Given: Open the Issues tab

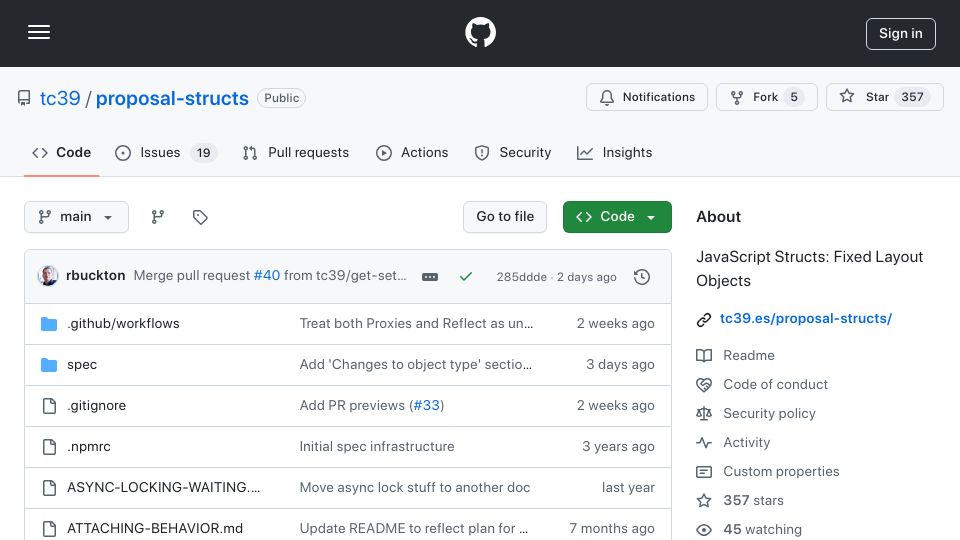Looking at the screenshot, I should pyautogui.click(x=165, y=152).
